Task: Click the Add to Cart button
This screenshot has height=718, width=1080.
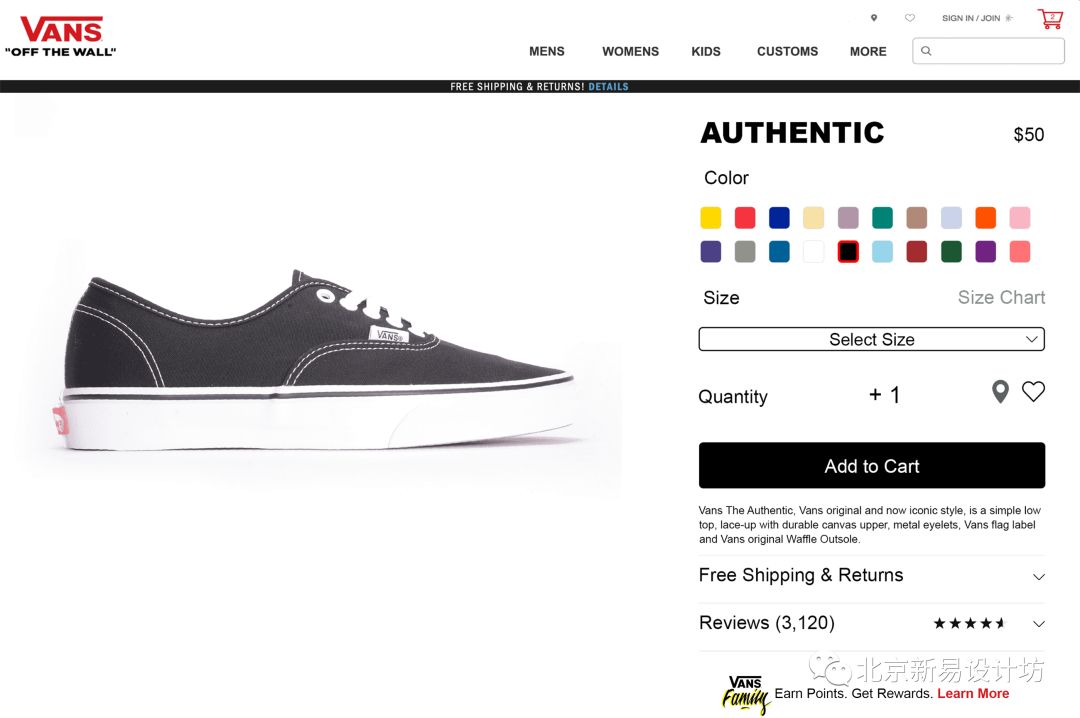Action: tap(871, 465)
